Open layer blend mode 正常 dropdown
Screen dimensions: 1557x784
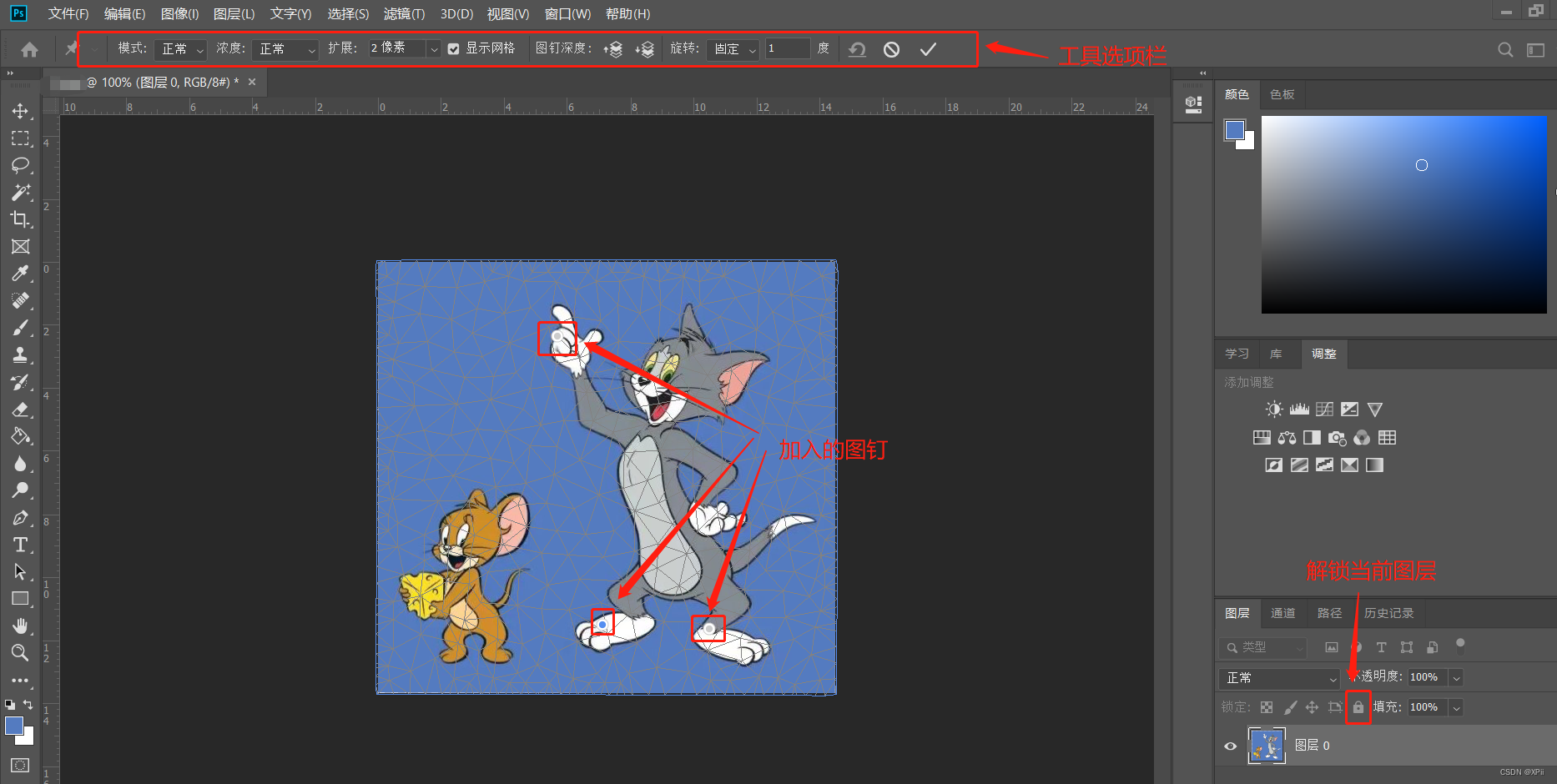[x=1278, y=678]
